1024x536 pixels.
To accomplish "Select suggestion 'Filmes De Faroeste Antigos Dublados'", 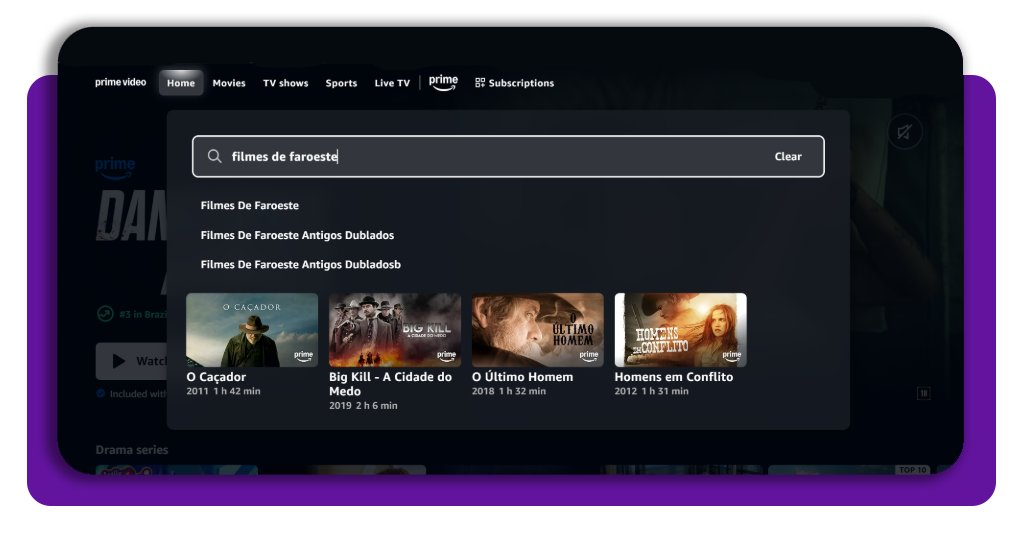I will [x=297, y=235].
